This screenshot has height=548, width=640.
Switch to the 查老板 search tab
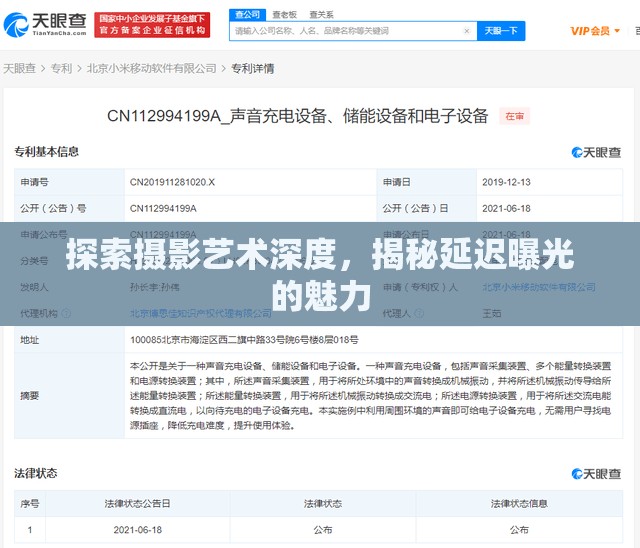pyautogui.click(x=284, y=15)
